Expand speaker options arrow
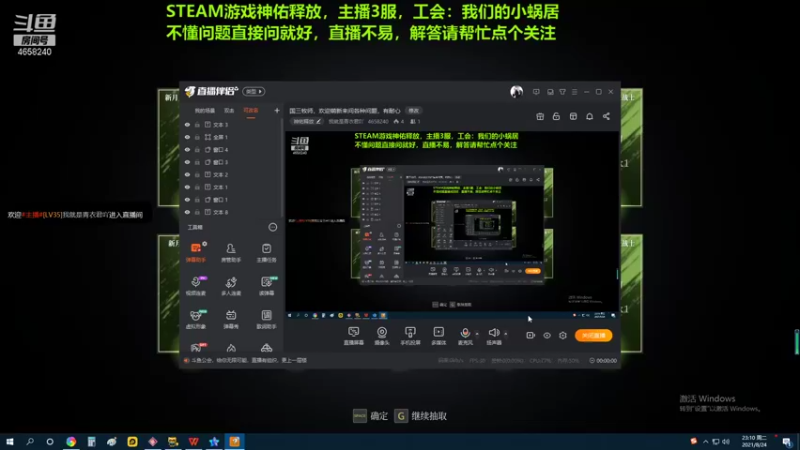This screenshot has height=450, width=800. pyautogui.click(x=506, y=334)
